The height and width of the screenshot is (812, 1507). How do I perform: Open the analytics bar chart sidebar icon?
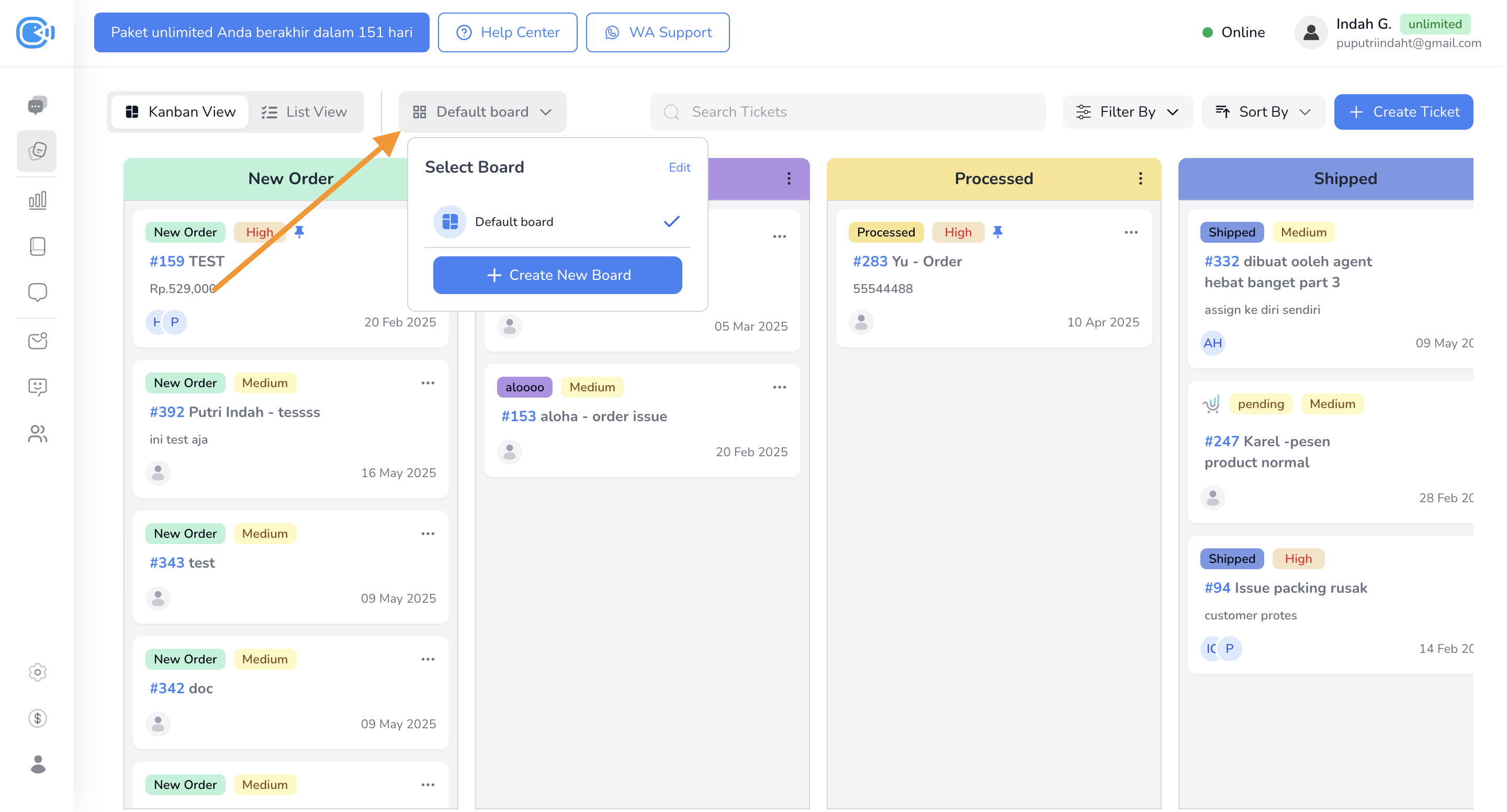[x=37, y=201]
